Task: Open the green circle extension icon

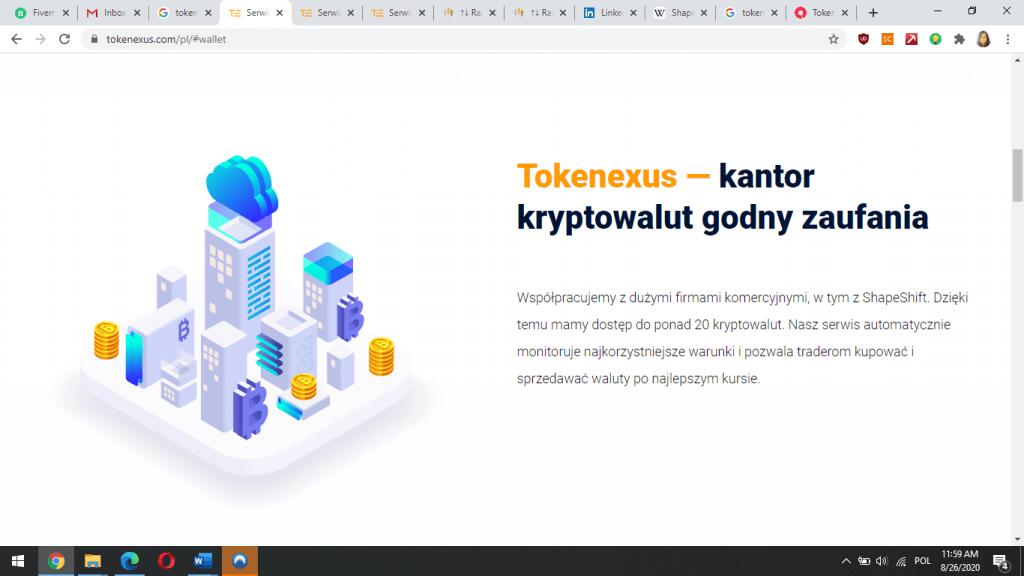Action: pyautogui.click(x=935, y=39)
